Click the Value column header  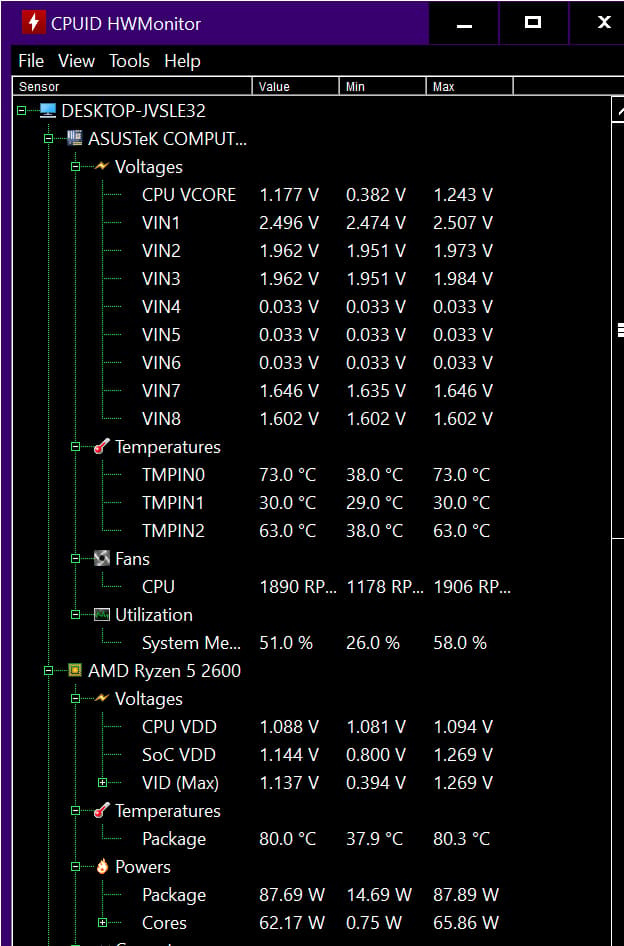(296, 86)
